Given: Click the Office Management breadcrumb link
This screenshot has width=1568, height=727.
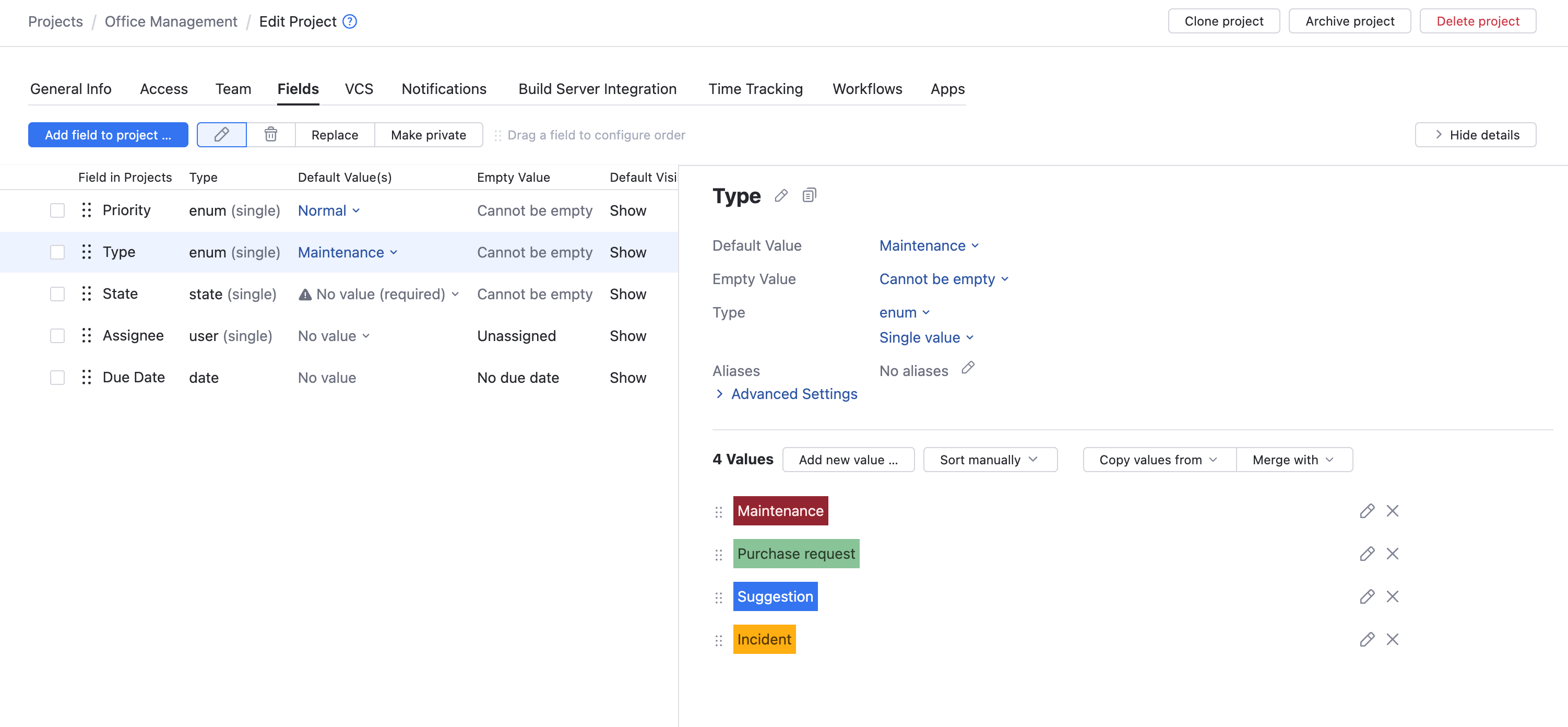Looking at the screenshot, I should (171, 21).
